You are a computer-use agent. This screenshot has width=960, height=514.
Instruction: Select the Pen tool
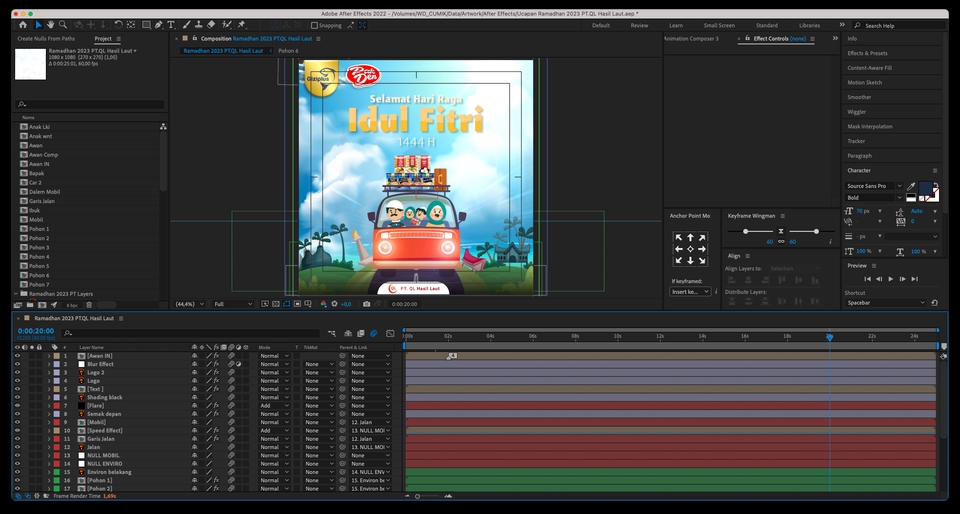coord(159,25)
